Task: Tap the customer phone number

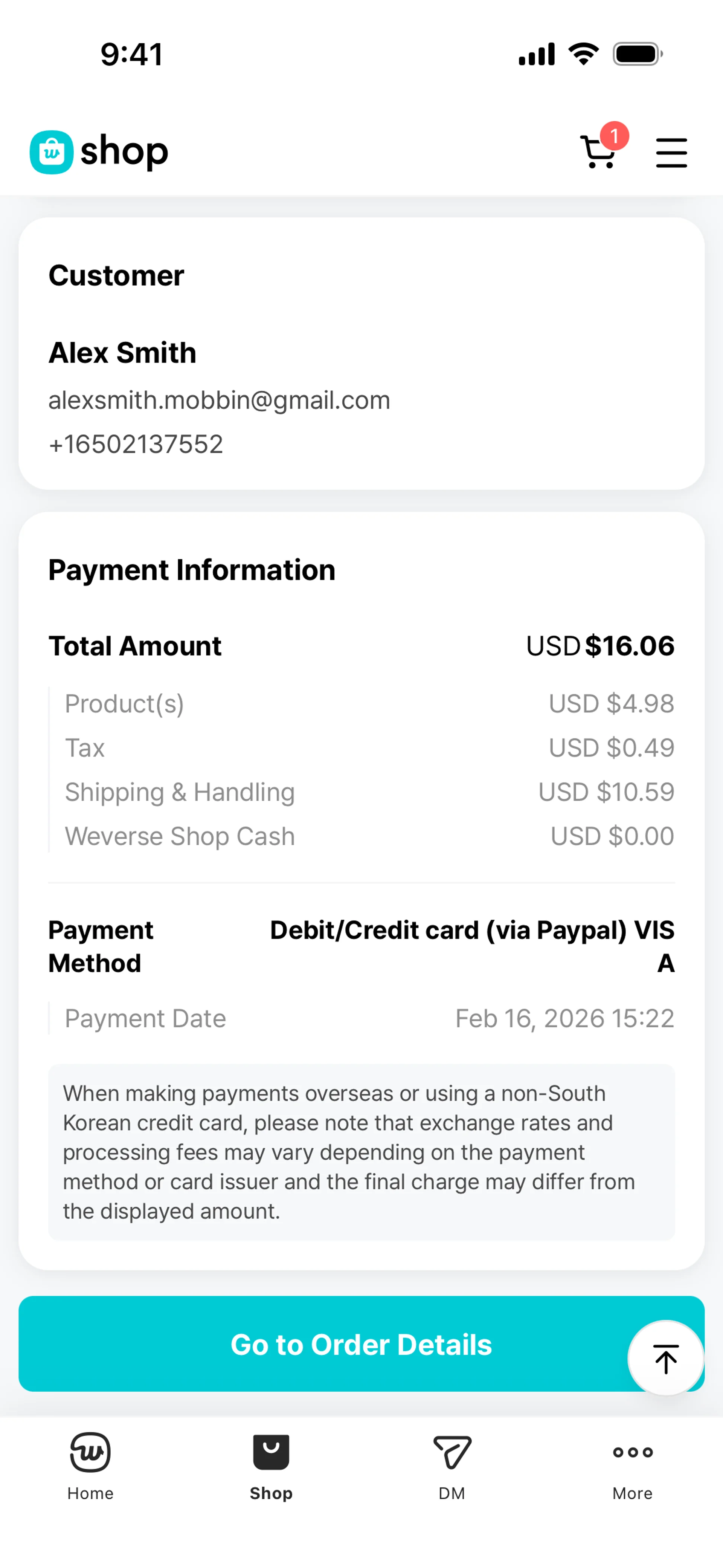Action: pyautogui.click(x=136, y=444)
